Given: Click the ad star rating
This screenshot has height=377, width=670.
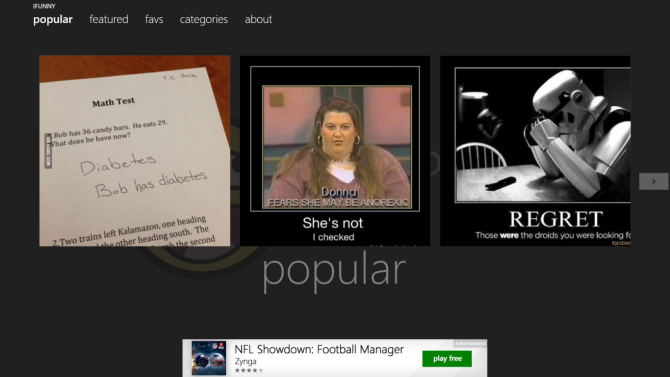Looking at the screenshot, I should (249, 370).
